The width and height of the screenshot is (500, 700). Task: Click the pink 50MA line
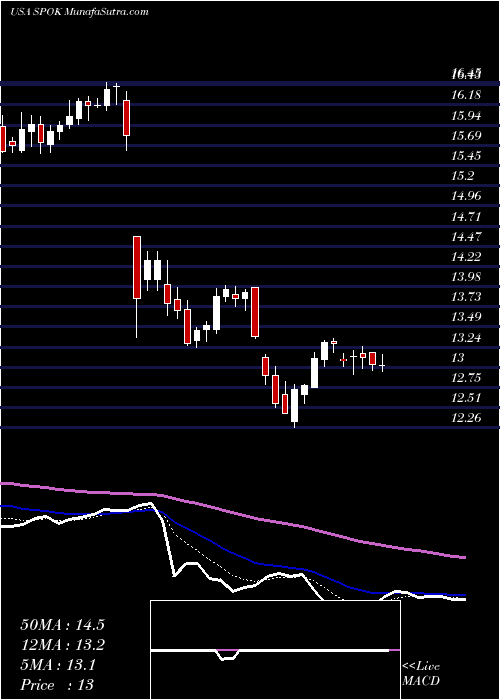233,512
